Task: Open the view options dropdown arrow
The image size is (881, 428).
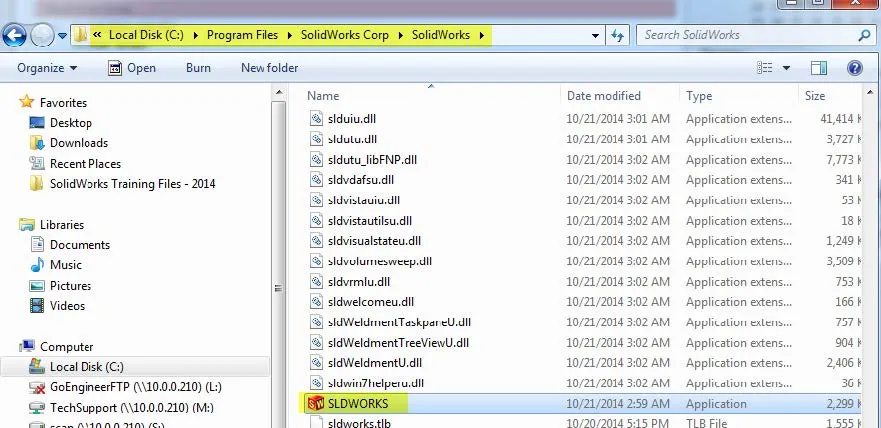Action: coord(786,68)
